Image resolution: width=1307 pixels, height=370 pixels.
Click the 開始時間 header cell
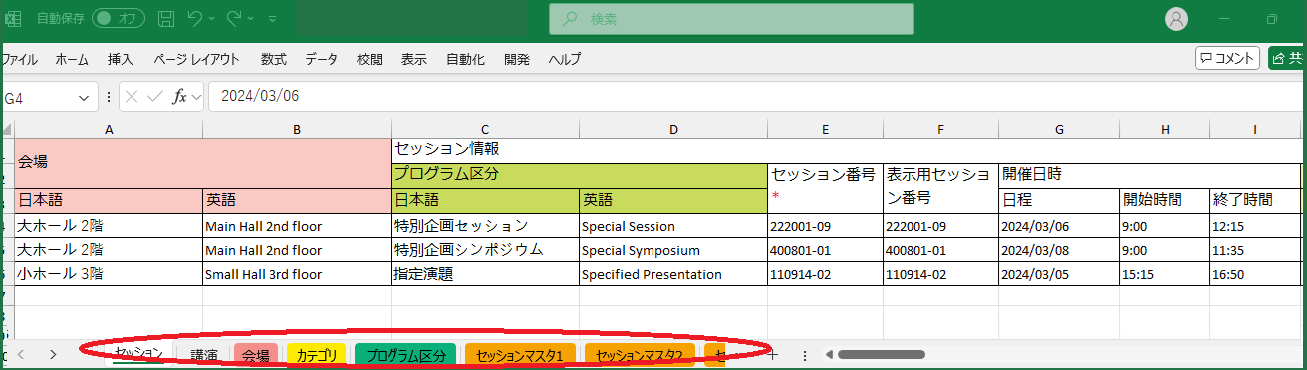1164,200
